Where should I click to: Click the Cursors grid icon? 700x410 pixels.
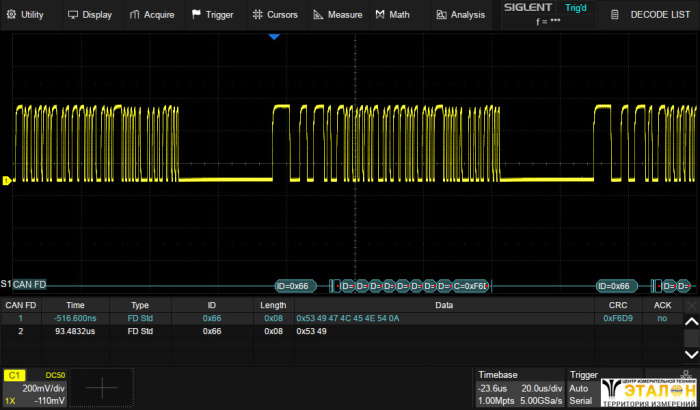click(x=257, y=15)
